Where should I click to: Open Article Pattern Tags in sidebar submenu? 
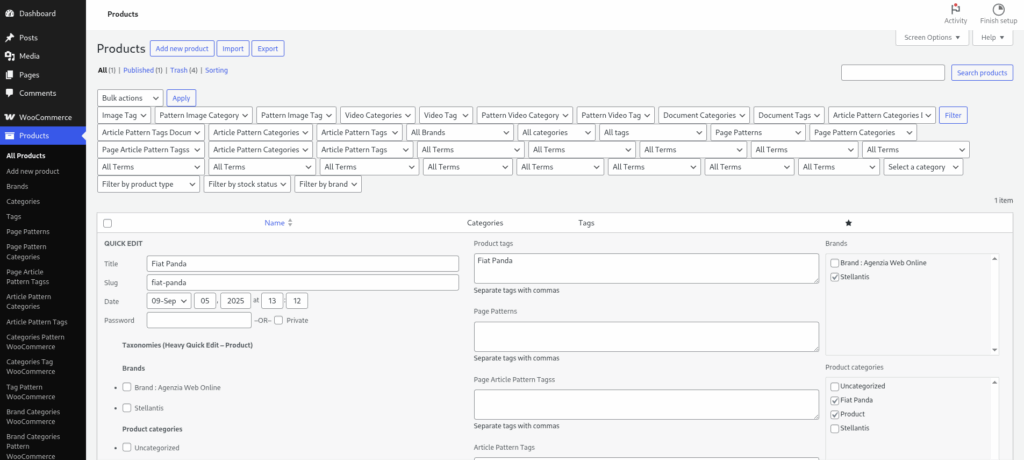pyautogui.click(x=37, y=321)
